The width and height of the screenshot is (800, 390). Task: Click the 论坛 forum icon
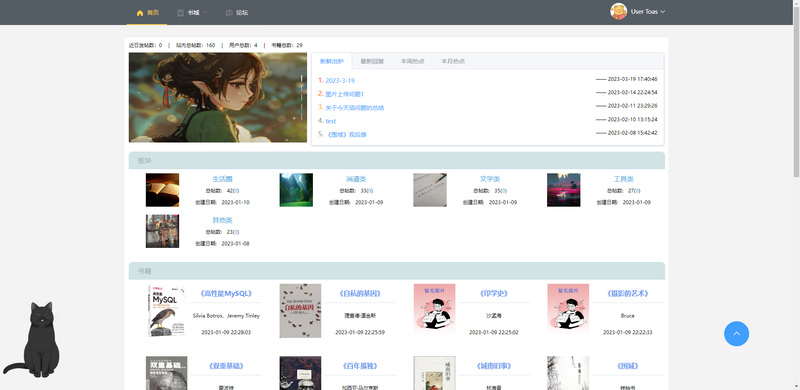coord(229,13)
